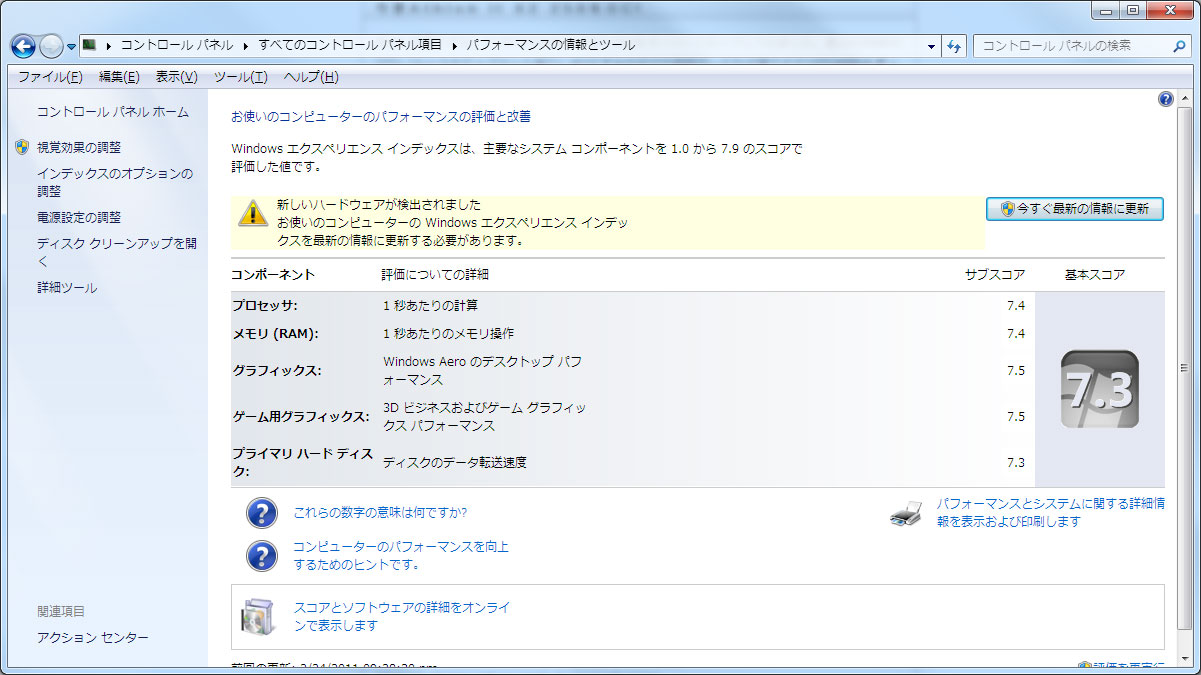This screenshot has height=675, width=1201.
Task: Click すべてのコントロール パネル項目 breadcrumb
Action: [x=350, y=45]
